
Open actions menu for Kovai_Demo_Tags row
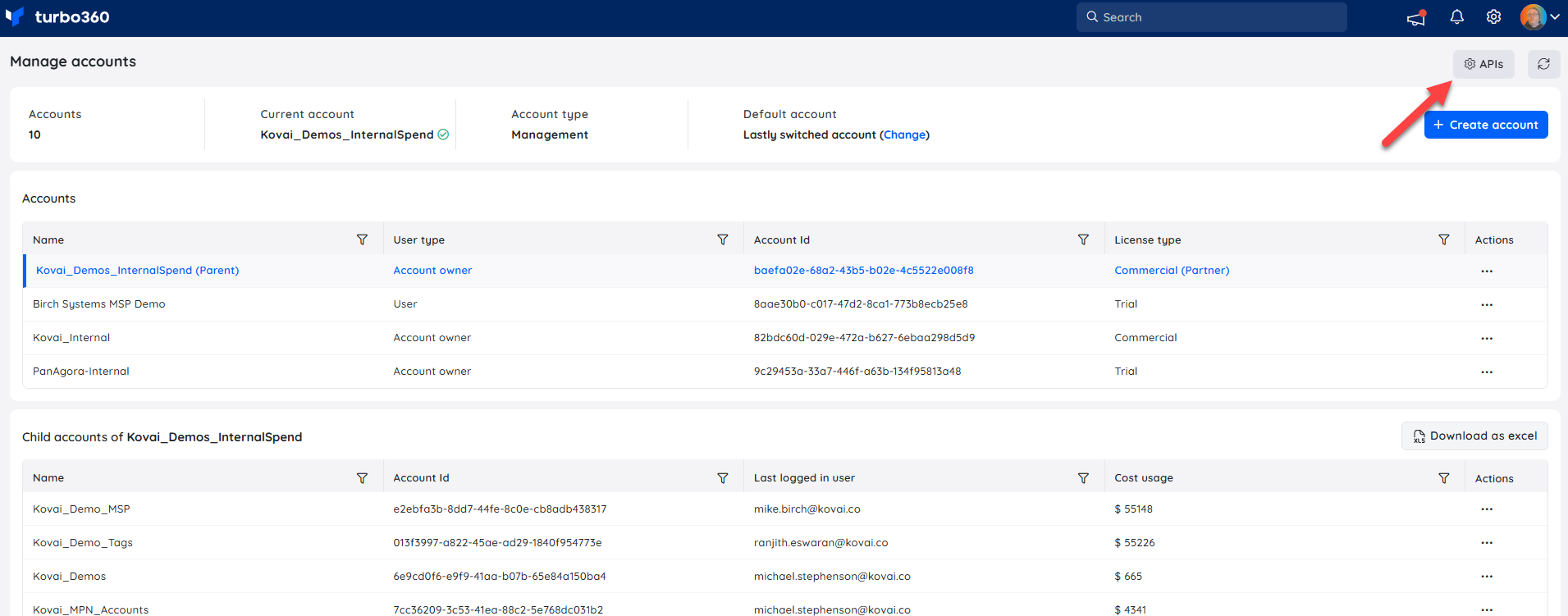click(1487, 543)
